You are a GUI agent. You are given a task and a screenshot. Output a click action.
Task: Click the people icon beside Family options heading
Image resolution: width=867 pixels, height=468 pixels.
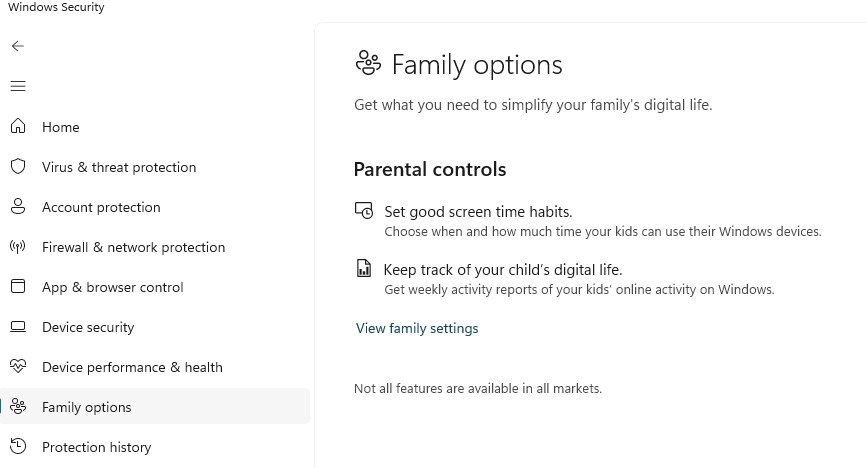(368, 65)
